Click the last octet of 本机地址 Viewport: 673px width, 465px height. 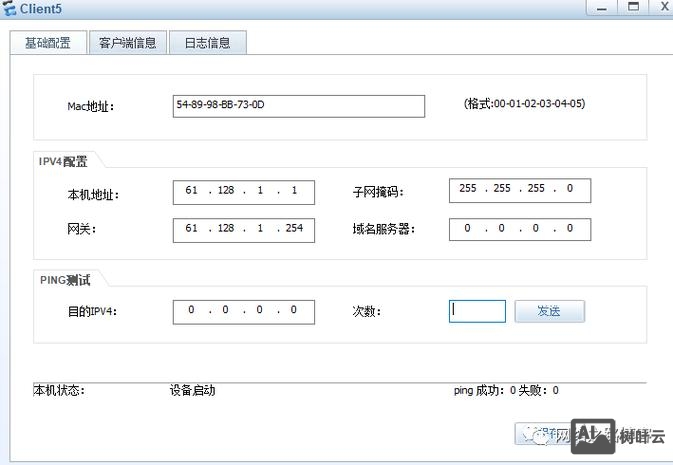click(x=294, y=191)
